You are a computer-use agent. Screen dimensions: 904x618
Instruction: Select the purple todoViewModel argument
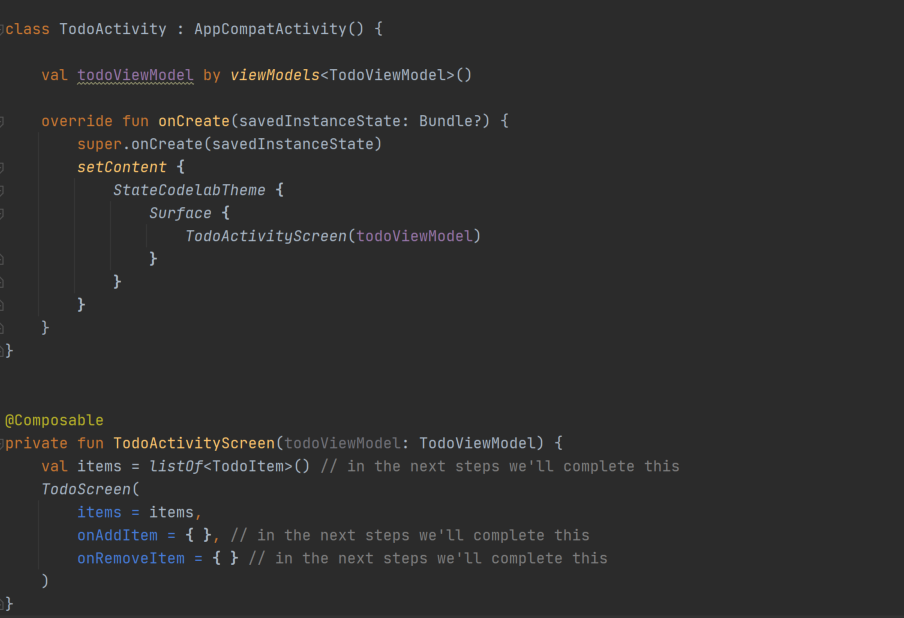coord(415,236)
